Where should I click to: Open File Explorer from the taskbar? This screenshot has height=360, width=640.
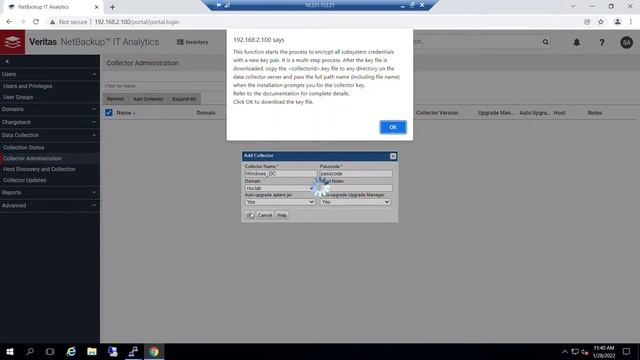click(92, 351)
